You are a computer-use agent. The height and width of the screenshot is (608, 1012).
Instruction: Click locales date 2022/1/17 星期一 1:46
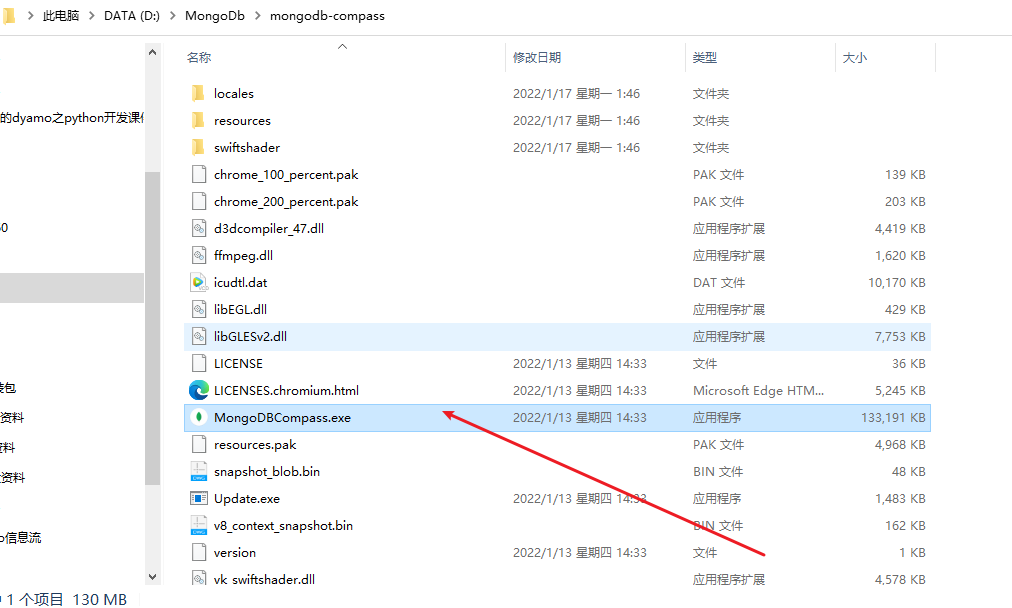tap(576, 94)
